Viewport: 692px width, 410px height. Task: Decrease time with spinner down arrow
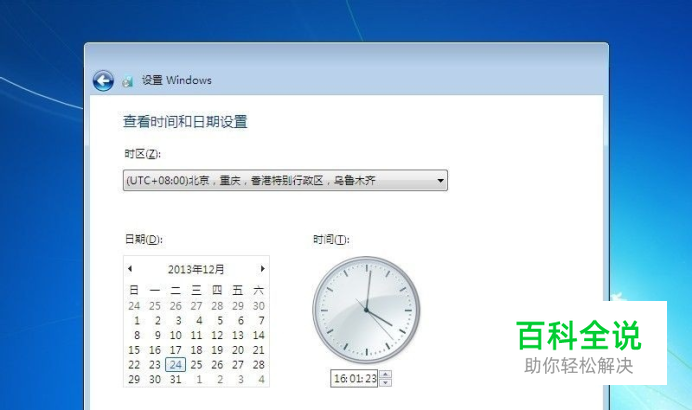coord(385,382)
